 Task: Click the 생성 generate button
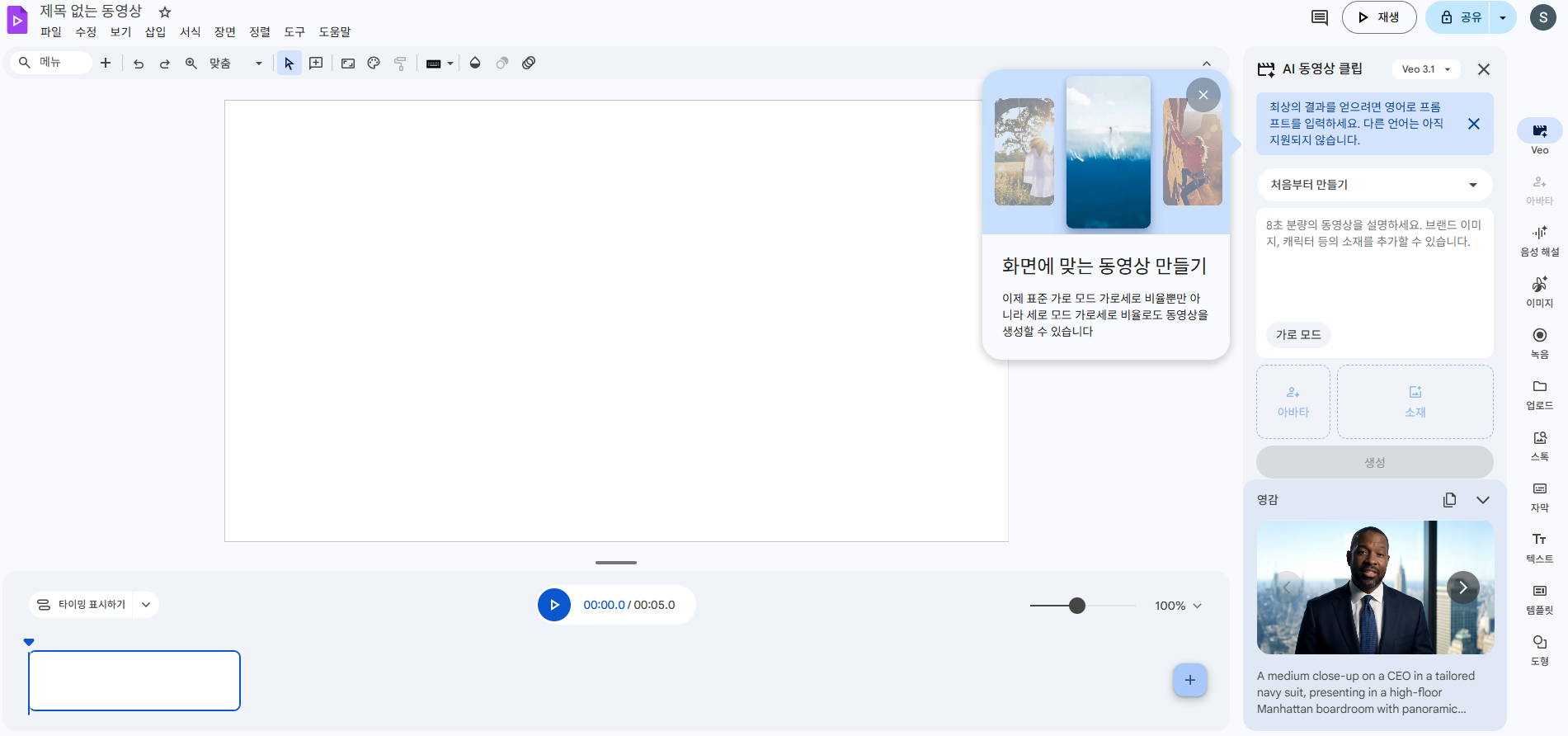(x=1374, y=462)
